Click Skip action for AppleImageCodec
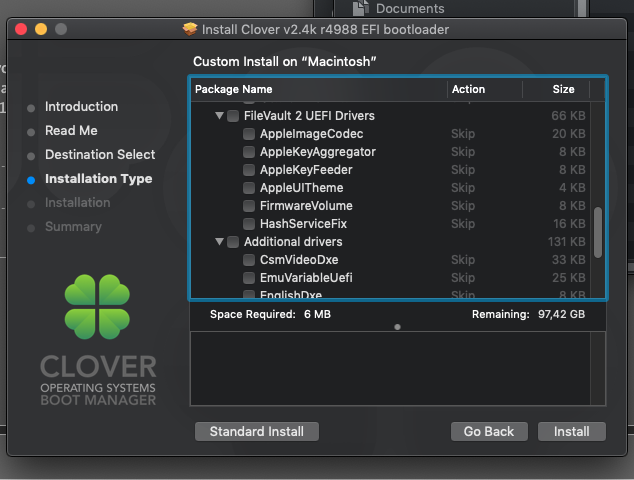Screen dimensions: 634x480 pos(463,134)
